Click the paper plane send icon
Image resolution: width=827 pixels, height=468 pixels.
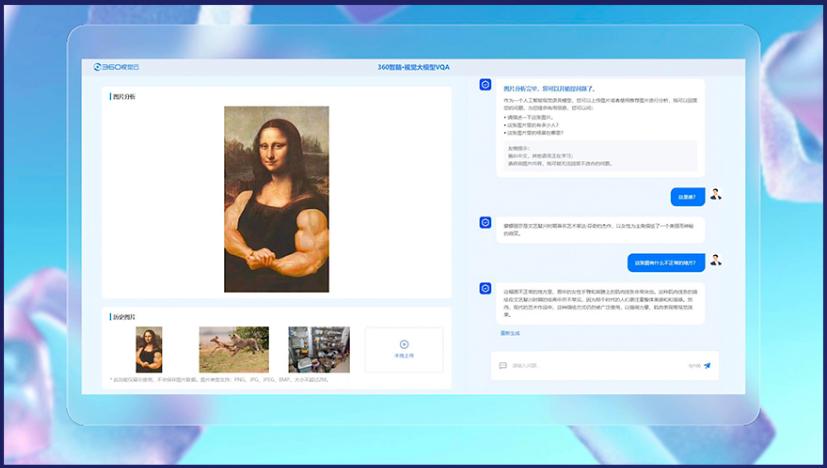(x=707, y=366)
